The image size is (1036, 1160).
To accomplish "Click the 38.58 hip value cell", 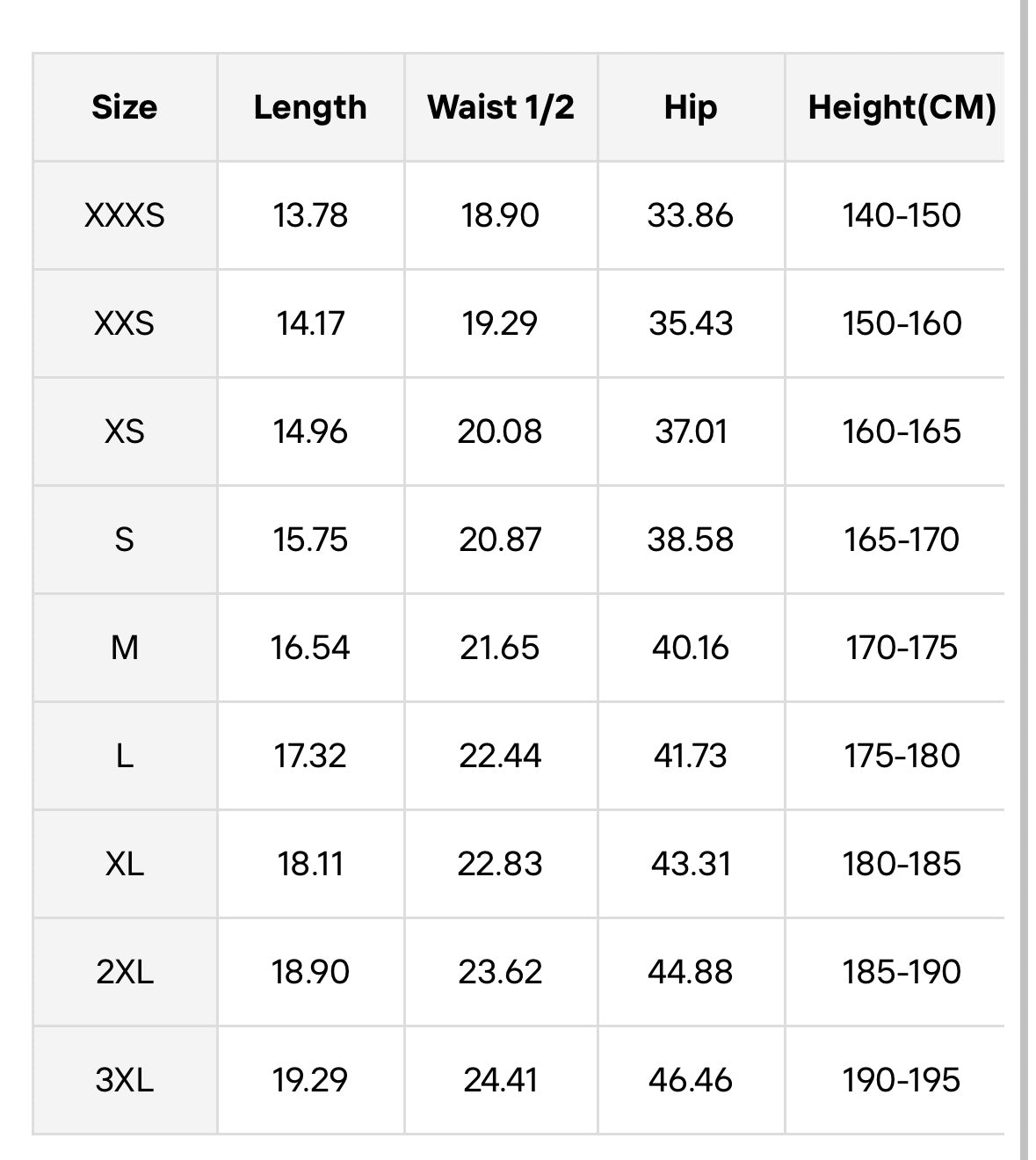I will tap(691, 540).
